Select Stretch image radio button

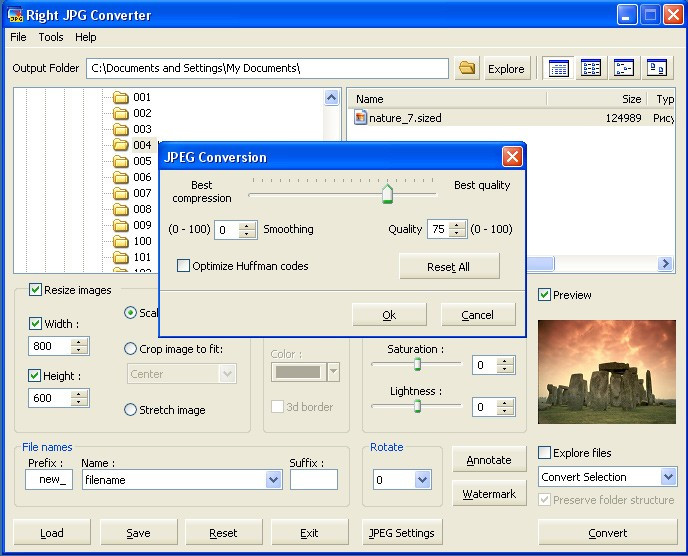tap(130, 410)
